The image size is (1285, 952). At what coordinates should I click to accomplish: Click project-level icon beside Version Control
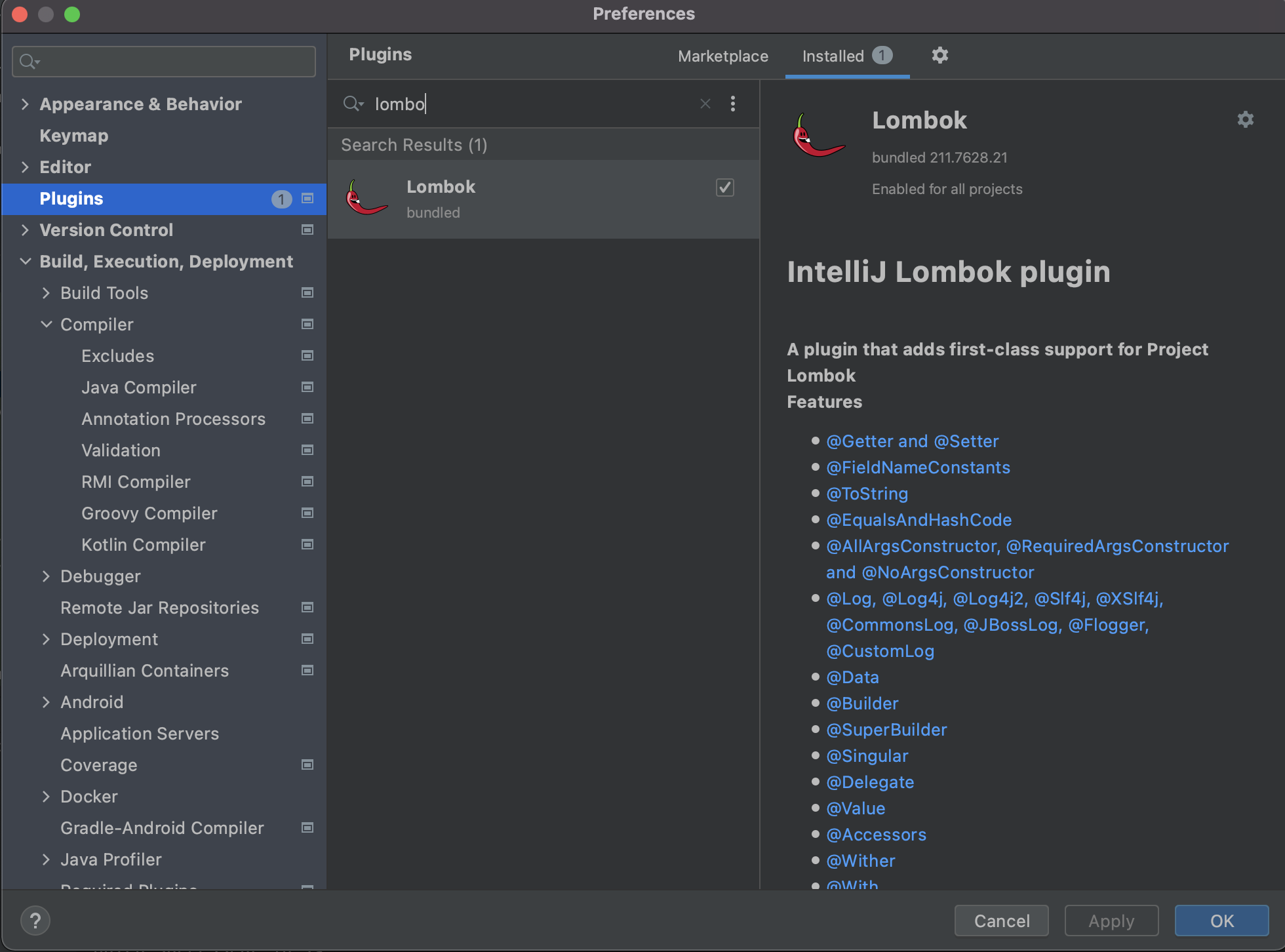click(x=307, y=229)
